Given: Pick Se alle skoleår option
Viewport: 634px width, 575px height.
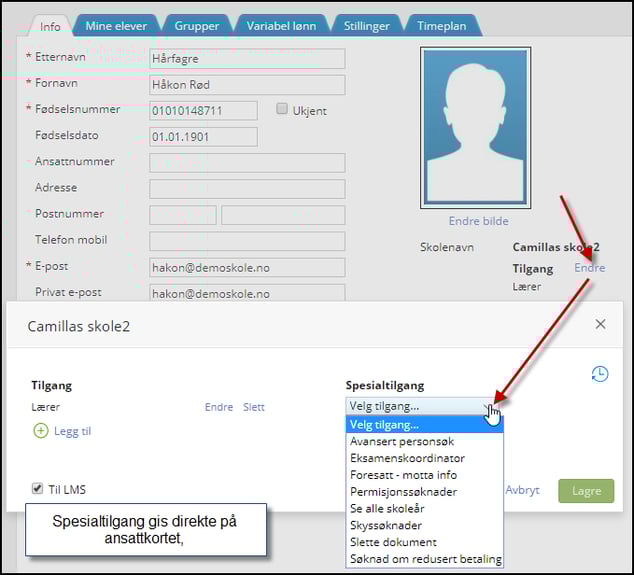Looking at the screenshot, I should (x=389, y=508).
